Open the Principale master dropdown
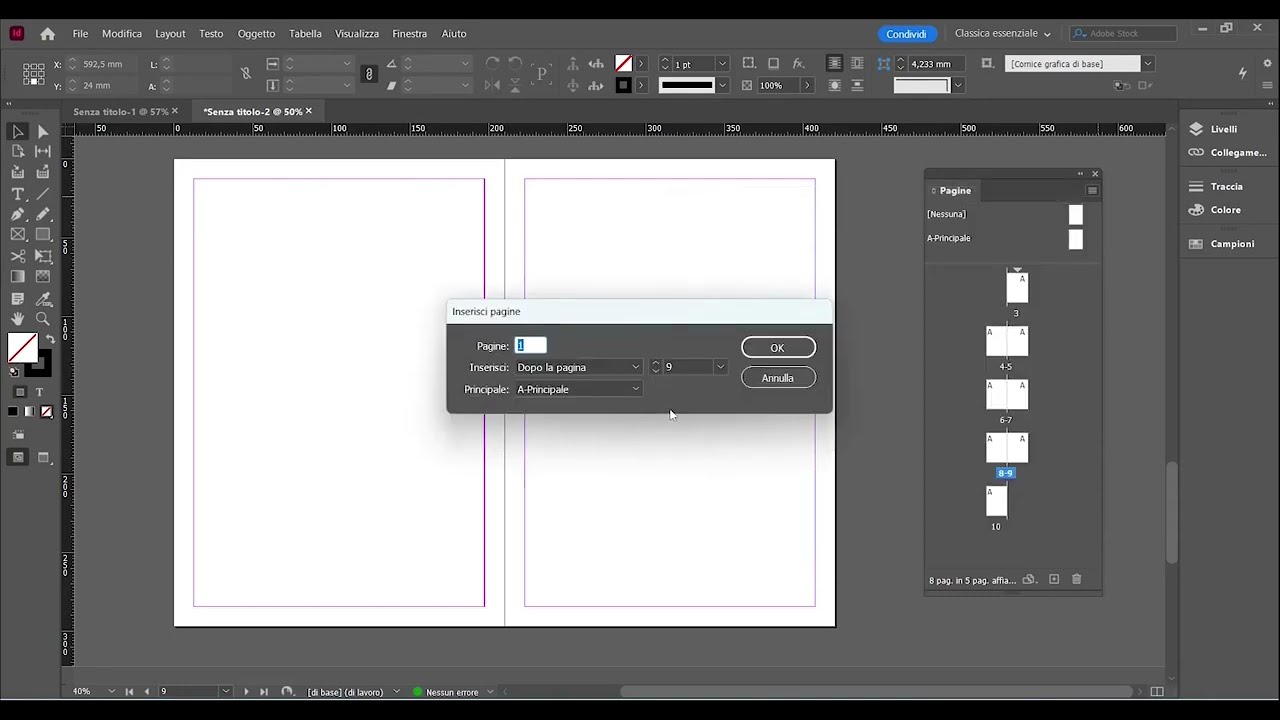1280x720 pixels. pyautogui.click(x=578, y=389)
